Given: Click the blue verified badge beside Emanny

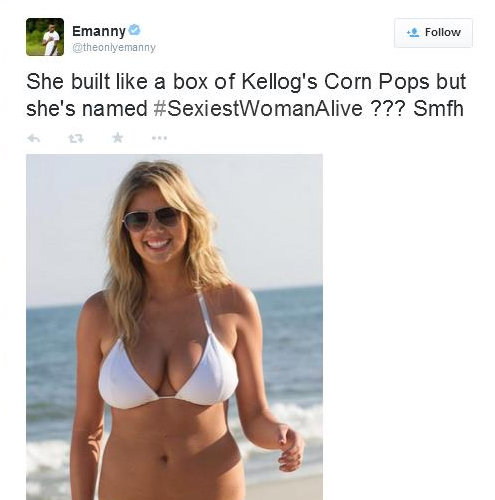Looking at the screenshot, I should (135, 30).
